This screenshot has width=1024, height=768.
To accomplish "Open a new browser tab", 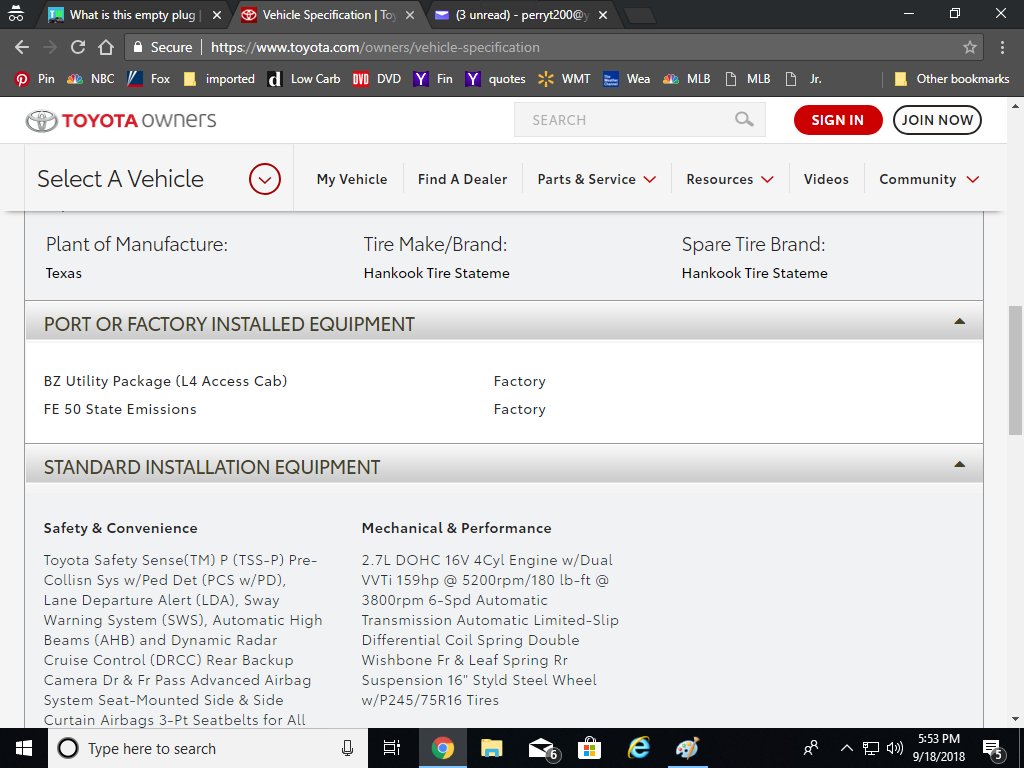I will tap(640, 15).
